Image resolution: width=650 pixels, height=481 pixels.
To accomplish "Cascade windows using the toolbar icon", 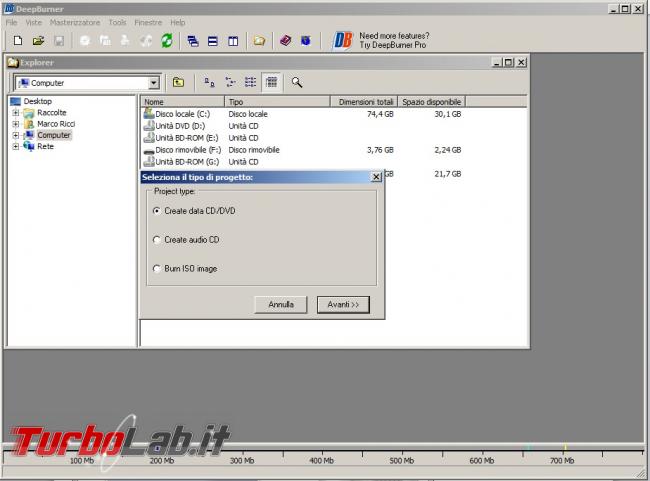I will pyautogui.click(x=193, y=41).
